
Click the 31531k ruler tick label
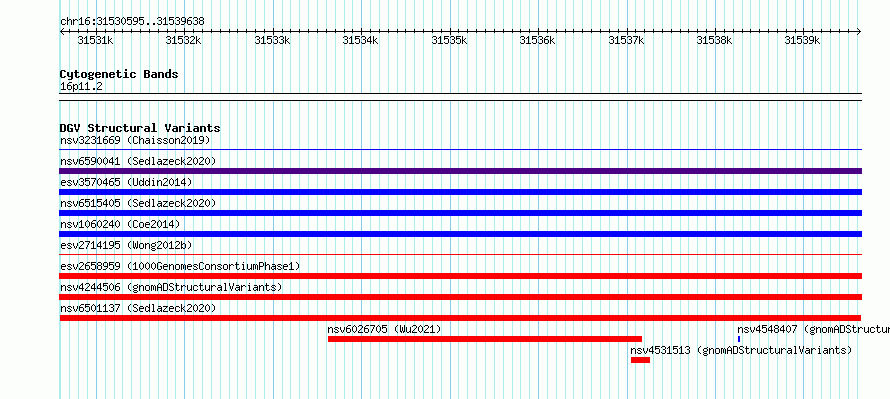coord(95,40)
